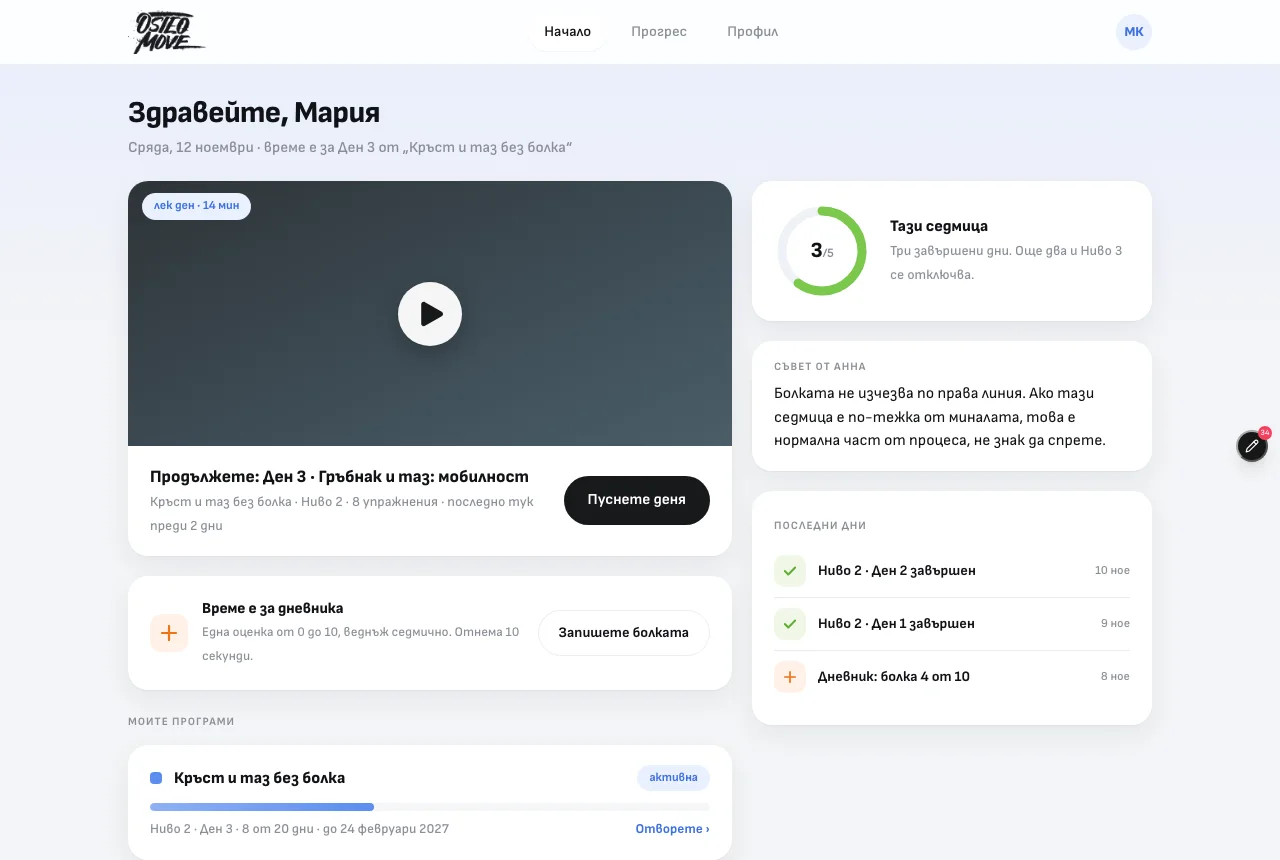Image resolution: width=1280 pixels, height=860 pixels.
Task: Click the 10 ное date
Action: point(1112,571)
